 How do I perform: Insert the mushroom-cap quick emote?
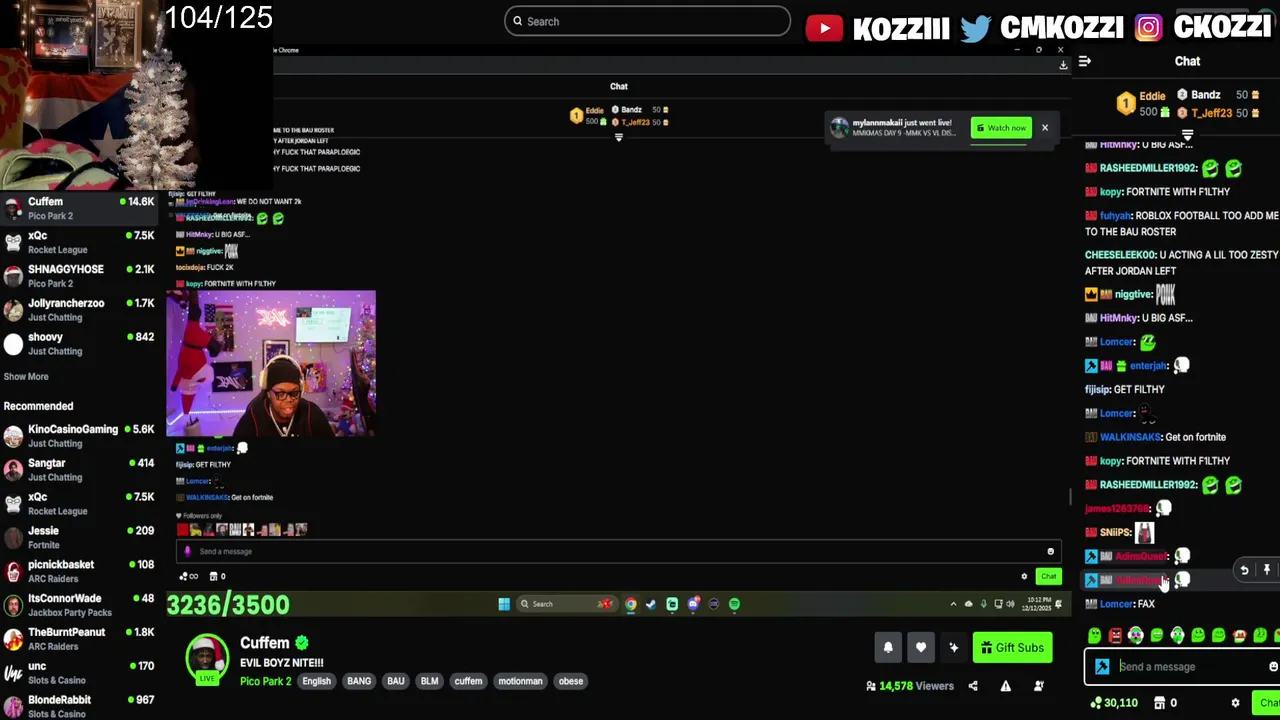point(1239,635)
